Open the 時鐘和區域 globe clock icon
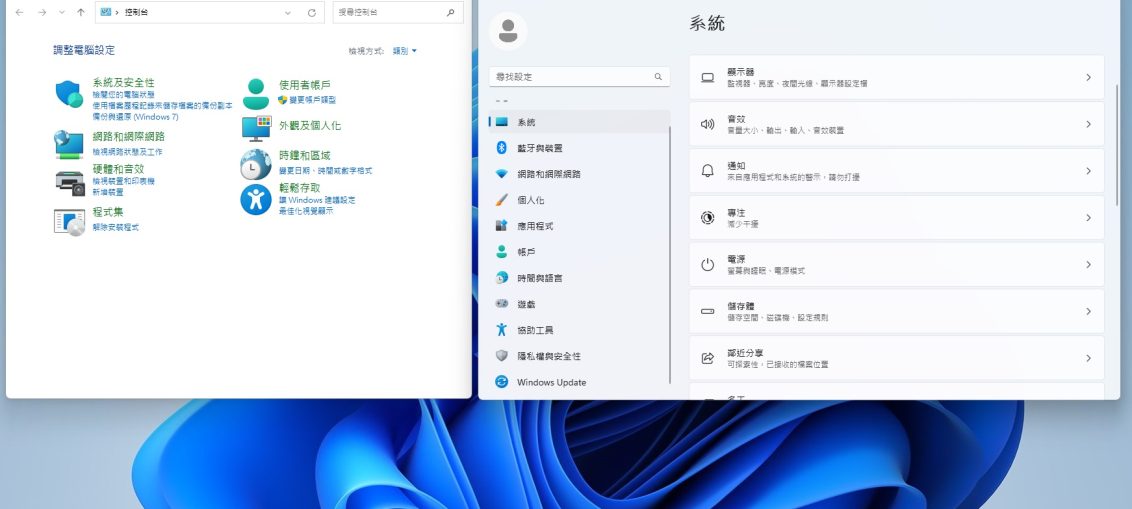 pos(255,164)
